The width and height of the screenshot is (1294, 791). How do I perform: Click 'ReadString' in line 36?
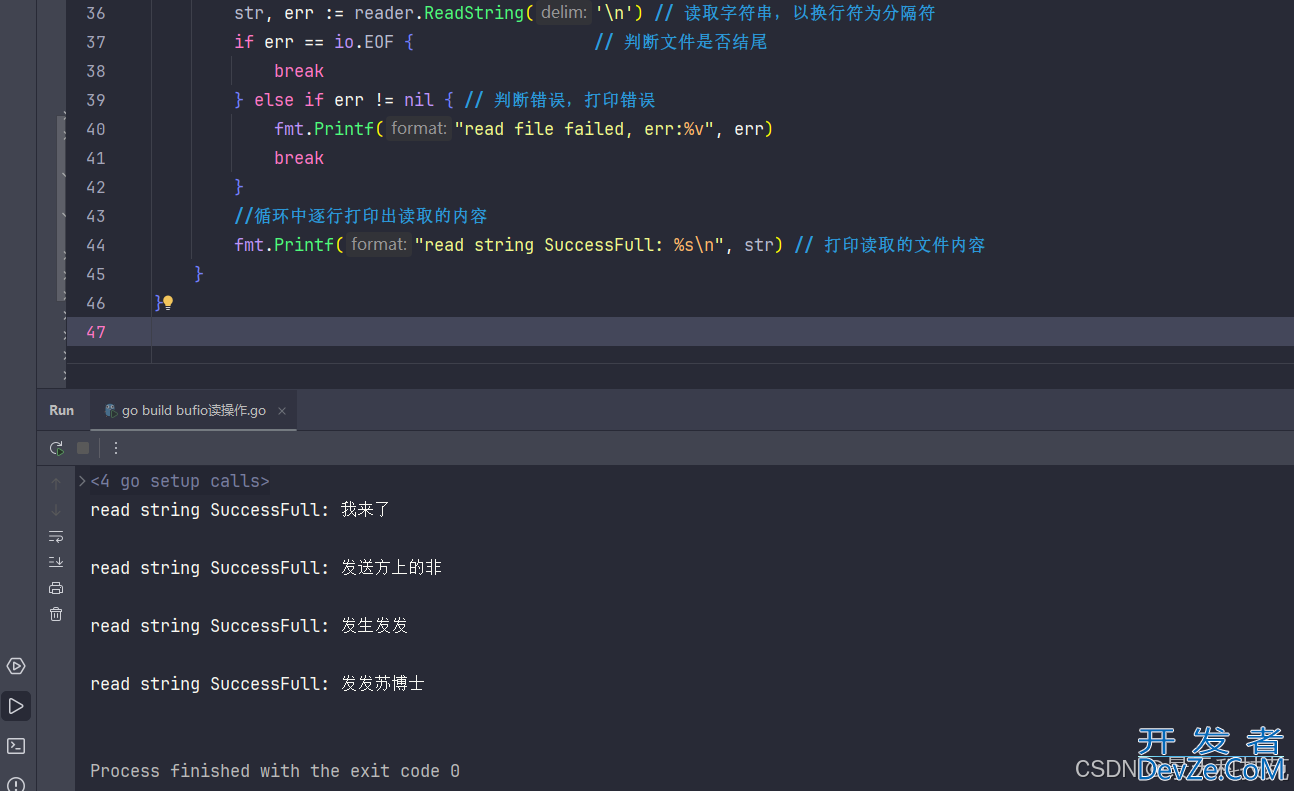click(x=474, y=13)
